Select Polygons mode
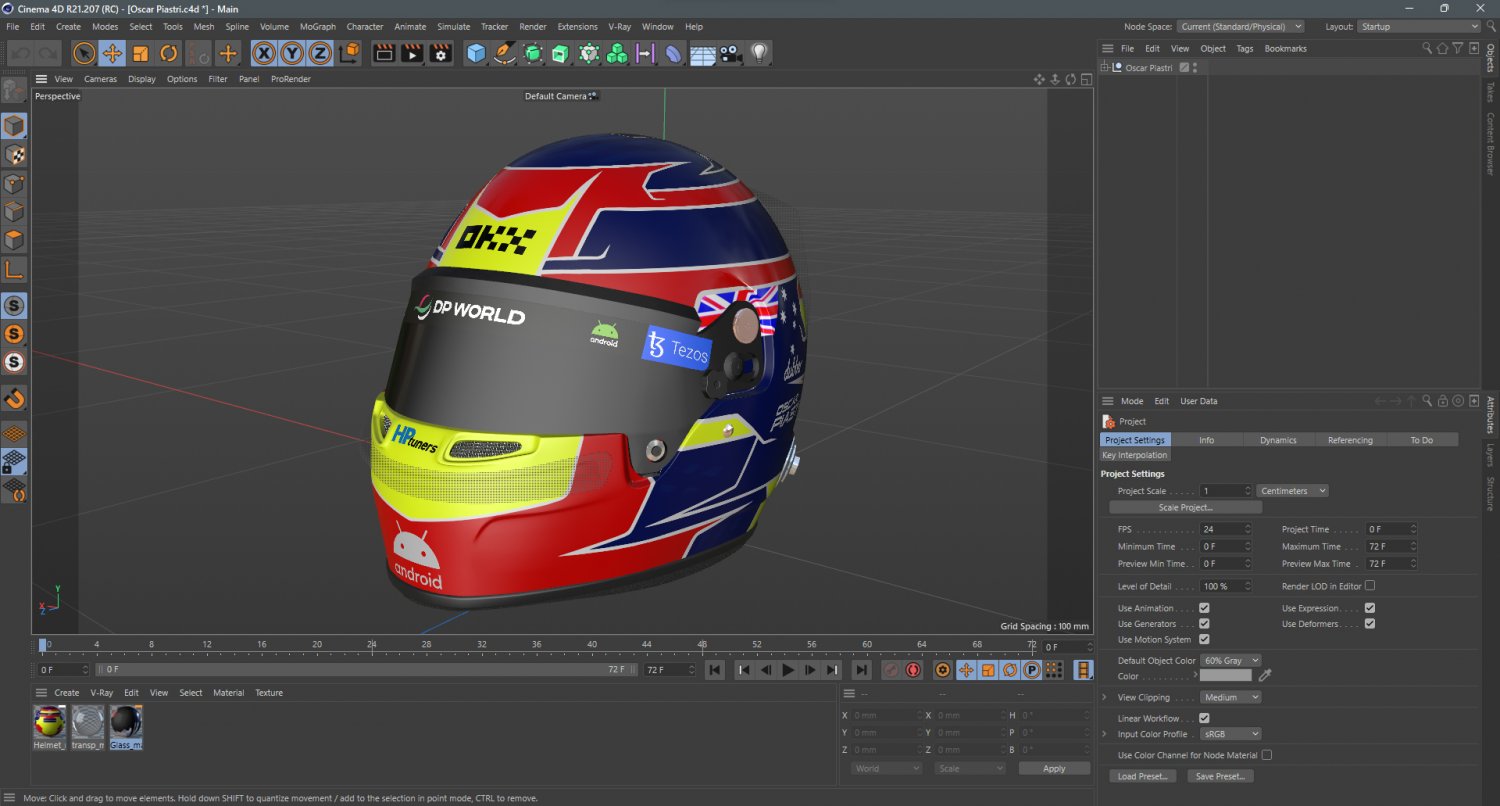The height and width of the screenshot is (806, 1500). click(x=14, y=241)
